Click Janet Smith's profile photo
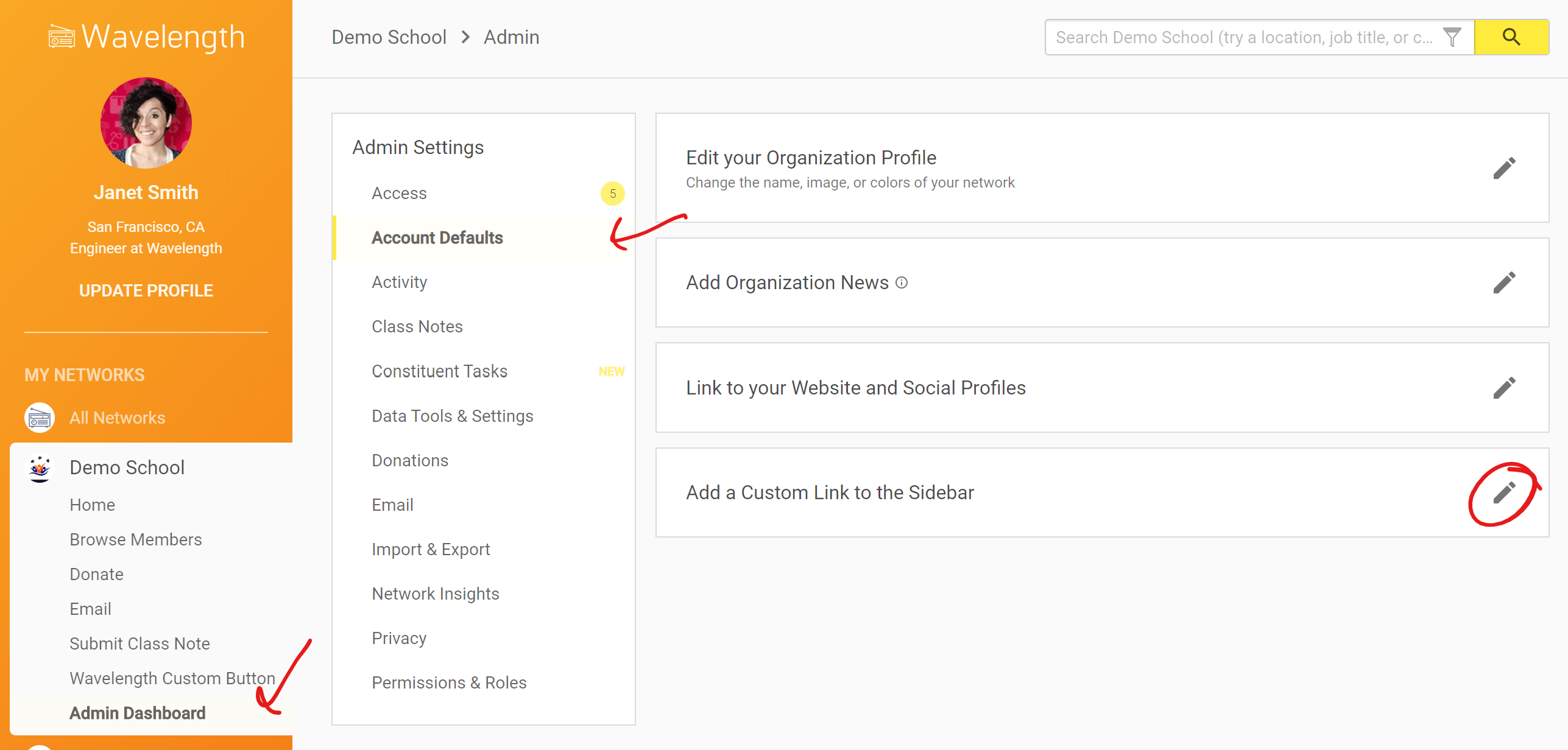The width and height of the screenshot is (1568, 750). 146,123
